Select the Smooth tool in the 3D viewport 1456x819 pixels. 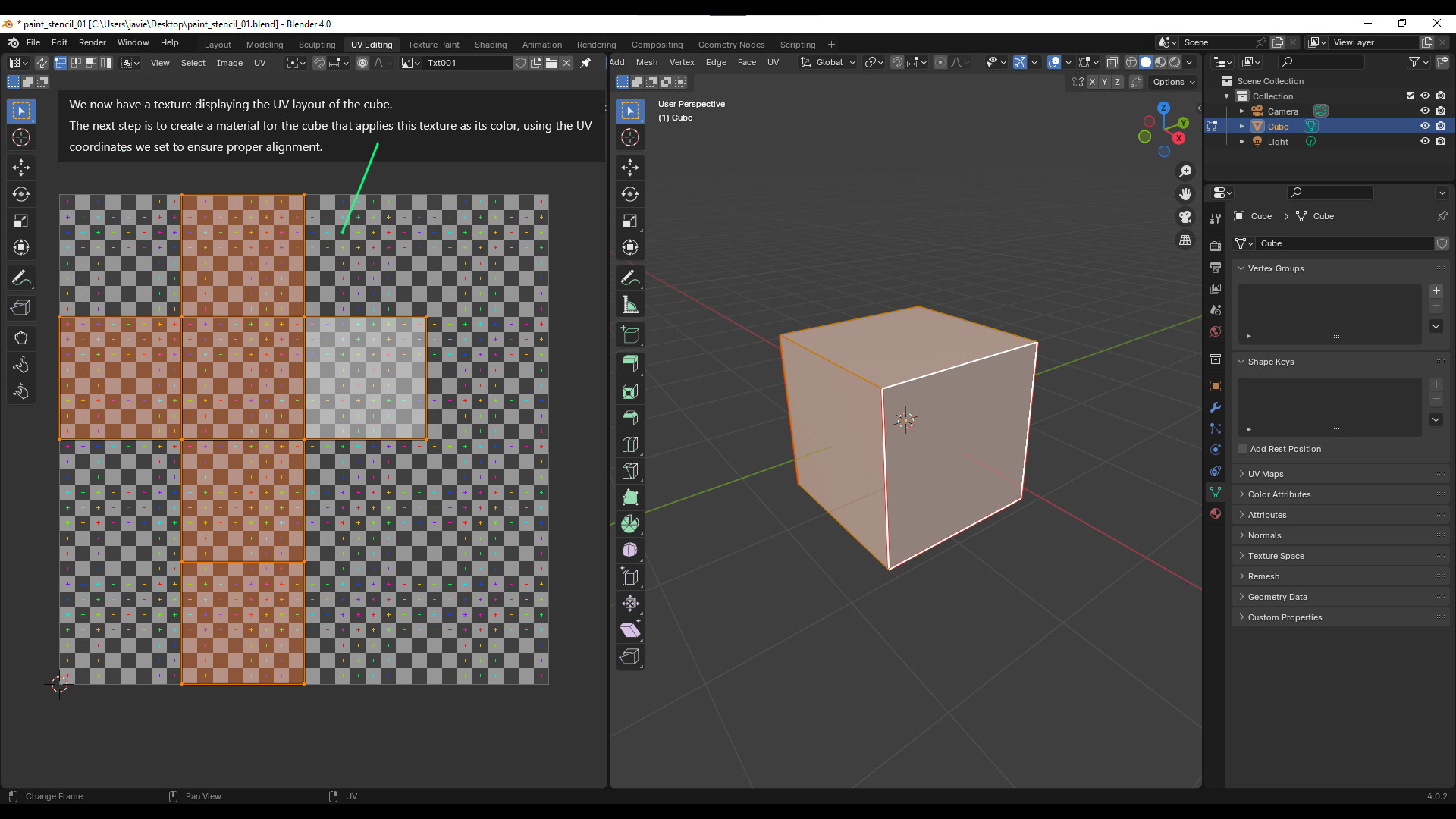click(x=630, y=550)
